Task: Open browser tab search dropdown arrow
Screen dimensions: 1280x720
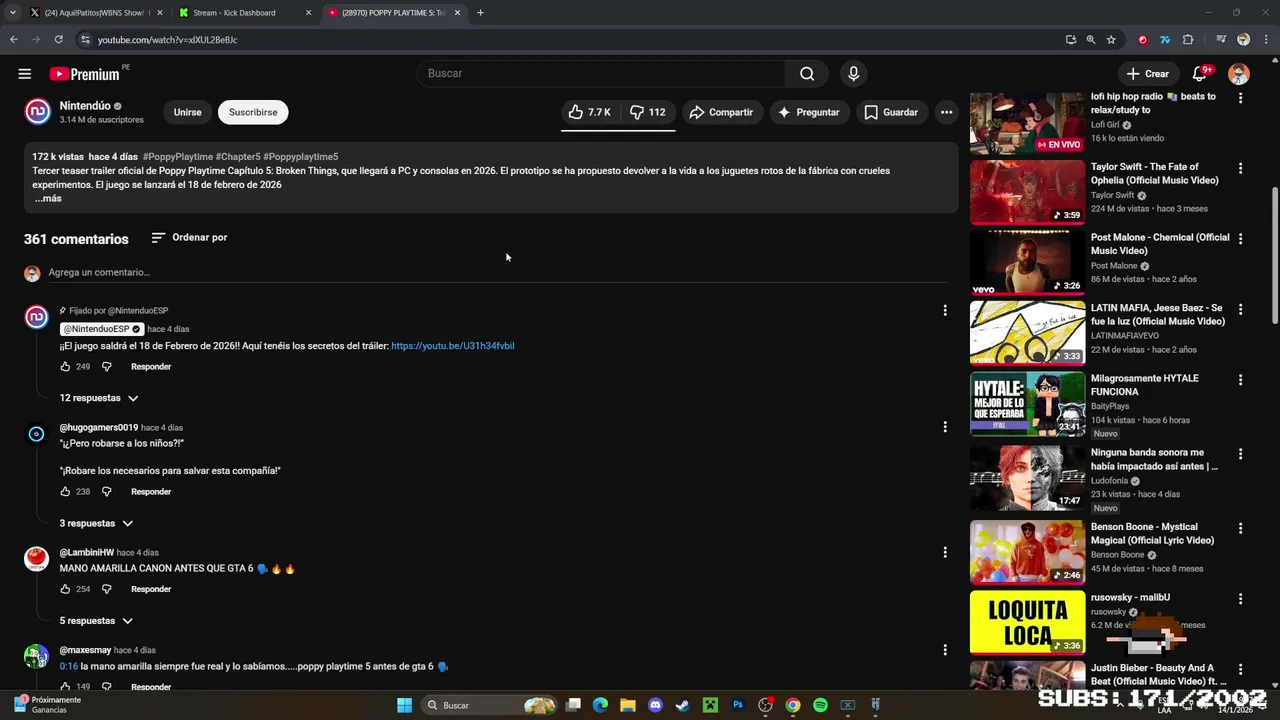Action: pos(12,13)
